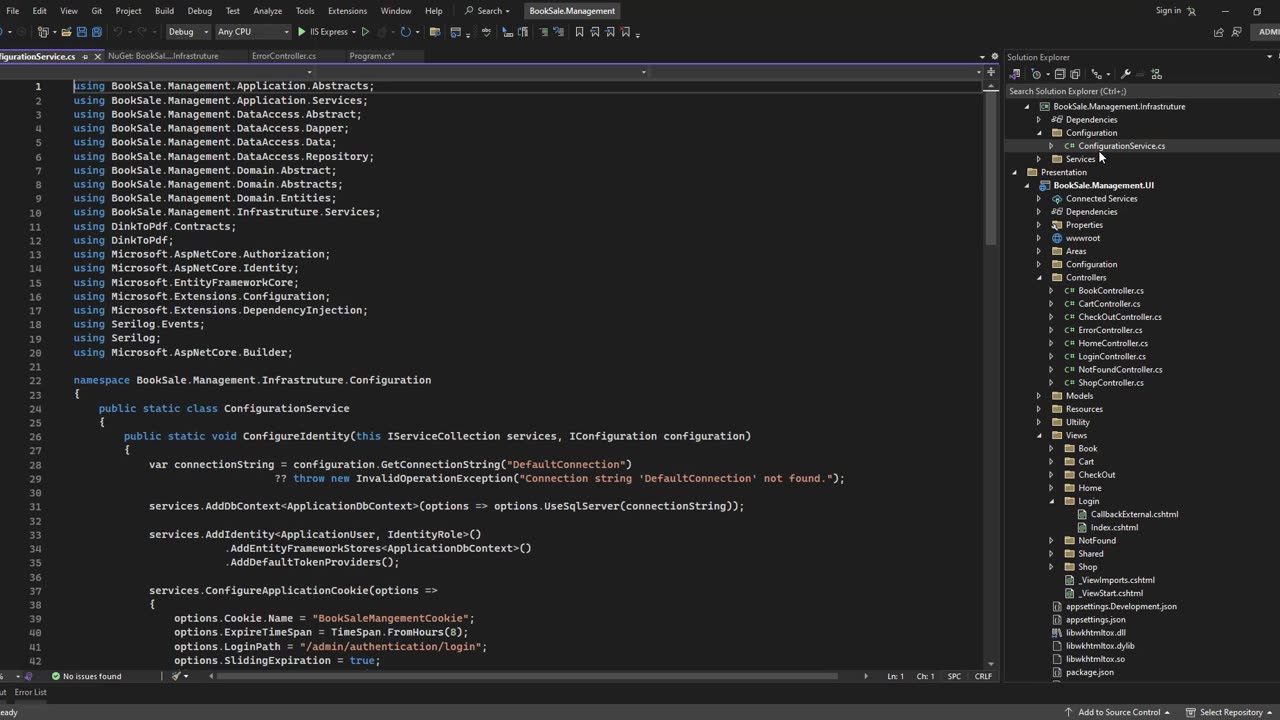Open the File menu
Screen dimensions: 1280x720
click(13, 11)
